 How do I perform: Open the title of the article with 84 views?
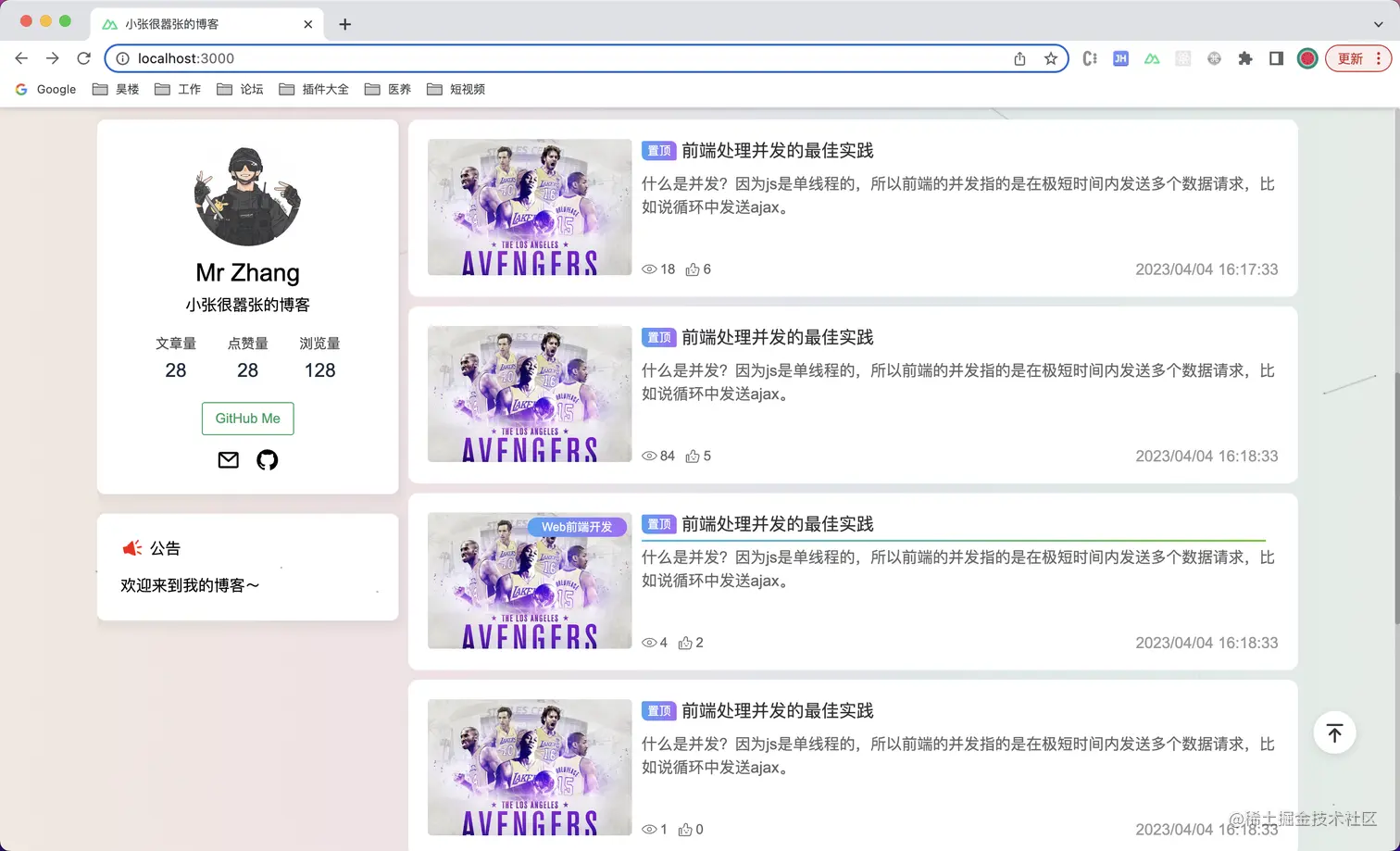pyautogui.click(x=778, y=338)
